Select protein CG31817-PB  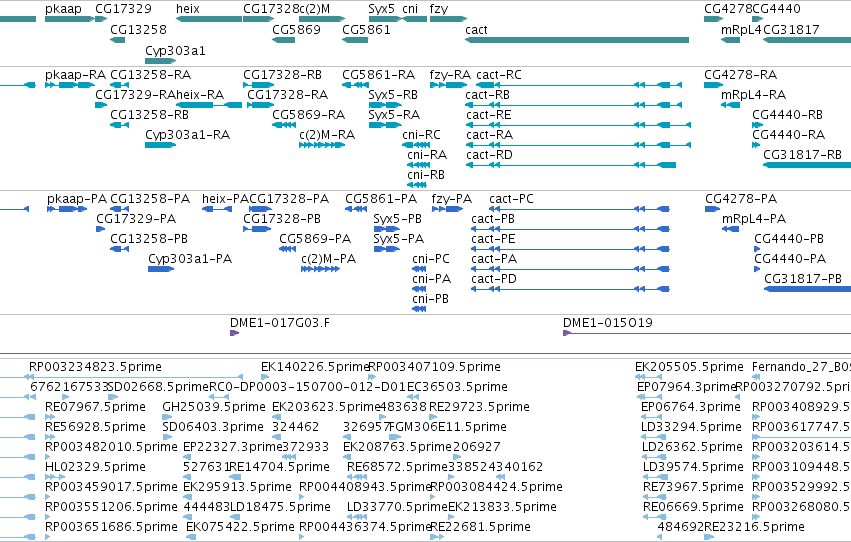click(x=808, y=289)
